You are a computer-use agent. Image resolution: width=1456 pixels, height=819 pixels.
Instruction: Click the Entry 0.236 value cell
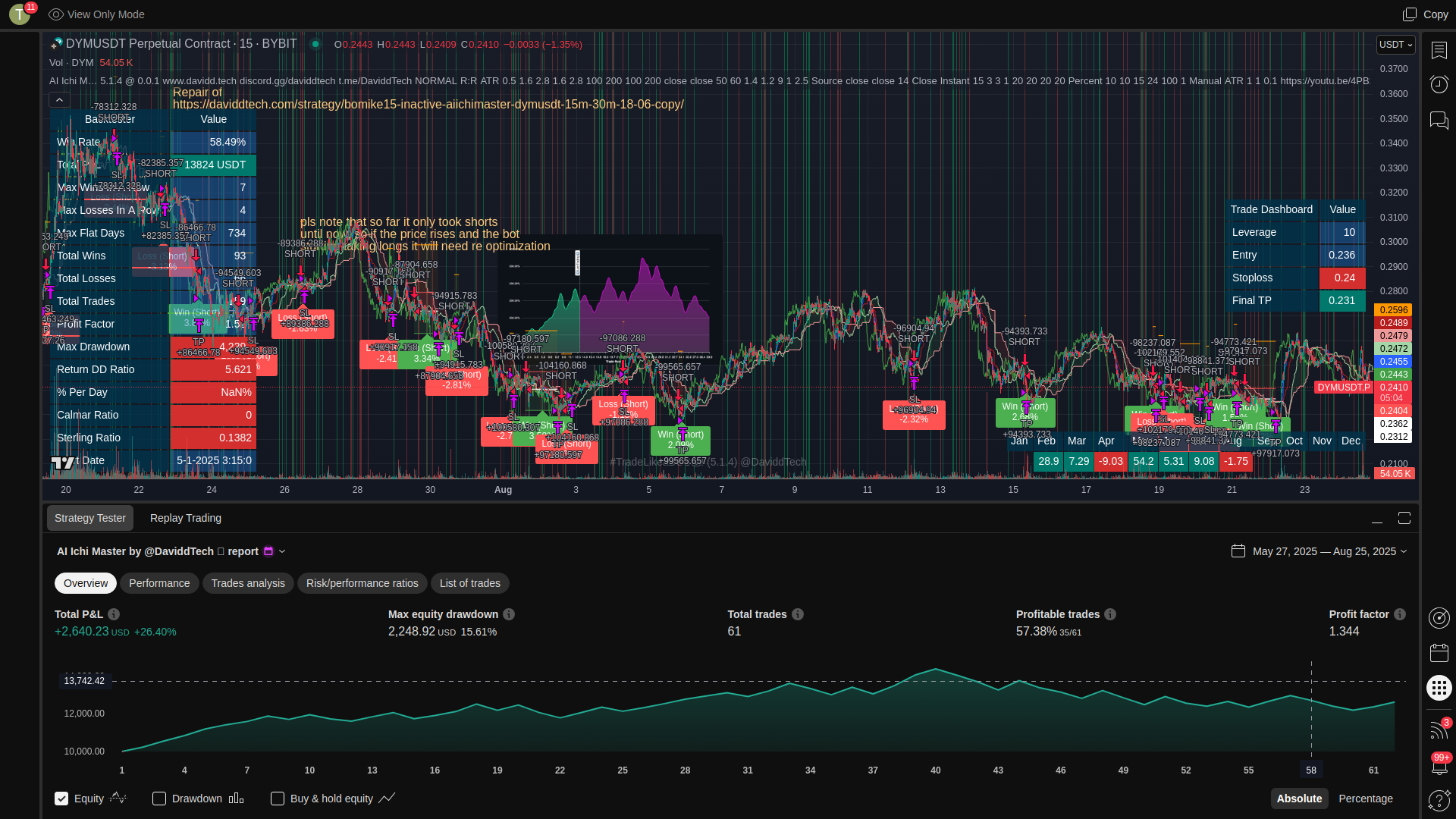(1343, 256)
